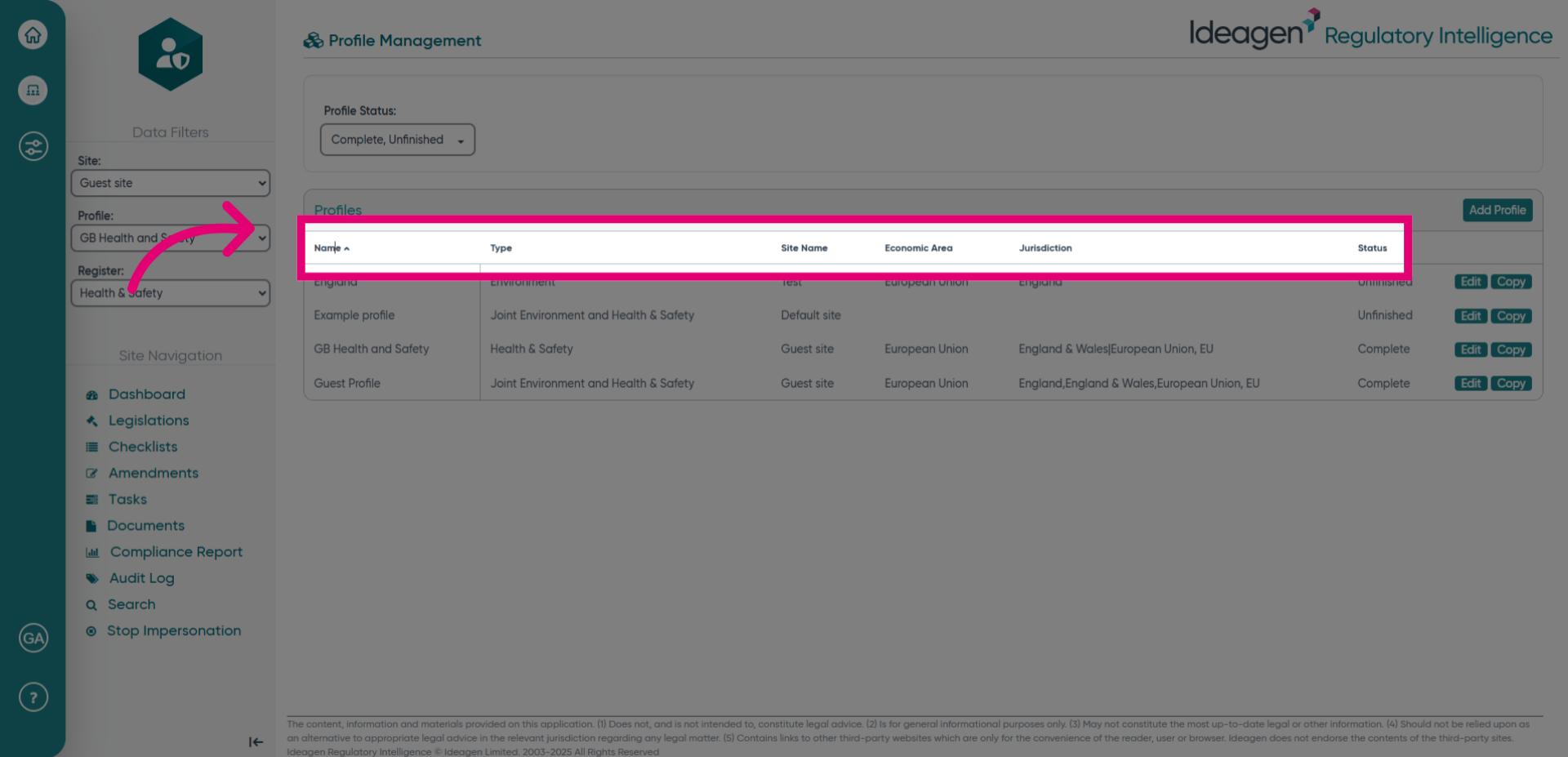
Task: Click Stop Impersonation link
Action: click(174, 630)
